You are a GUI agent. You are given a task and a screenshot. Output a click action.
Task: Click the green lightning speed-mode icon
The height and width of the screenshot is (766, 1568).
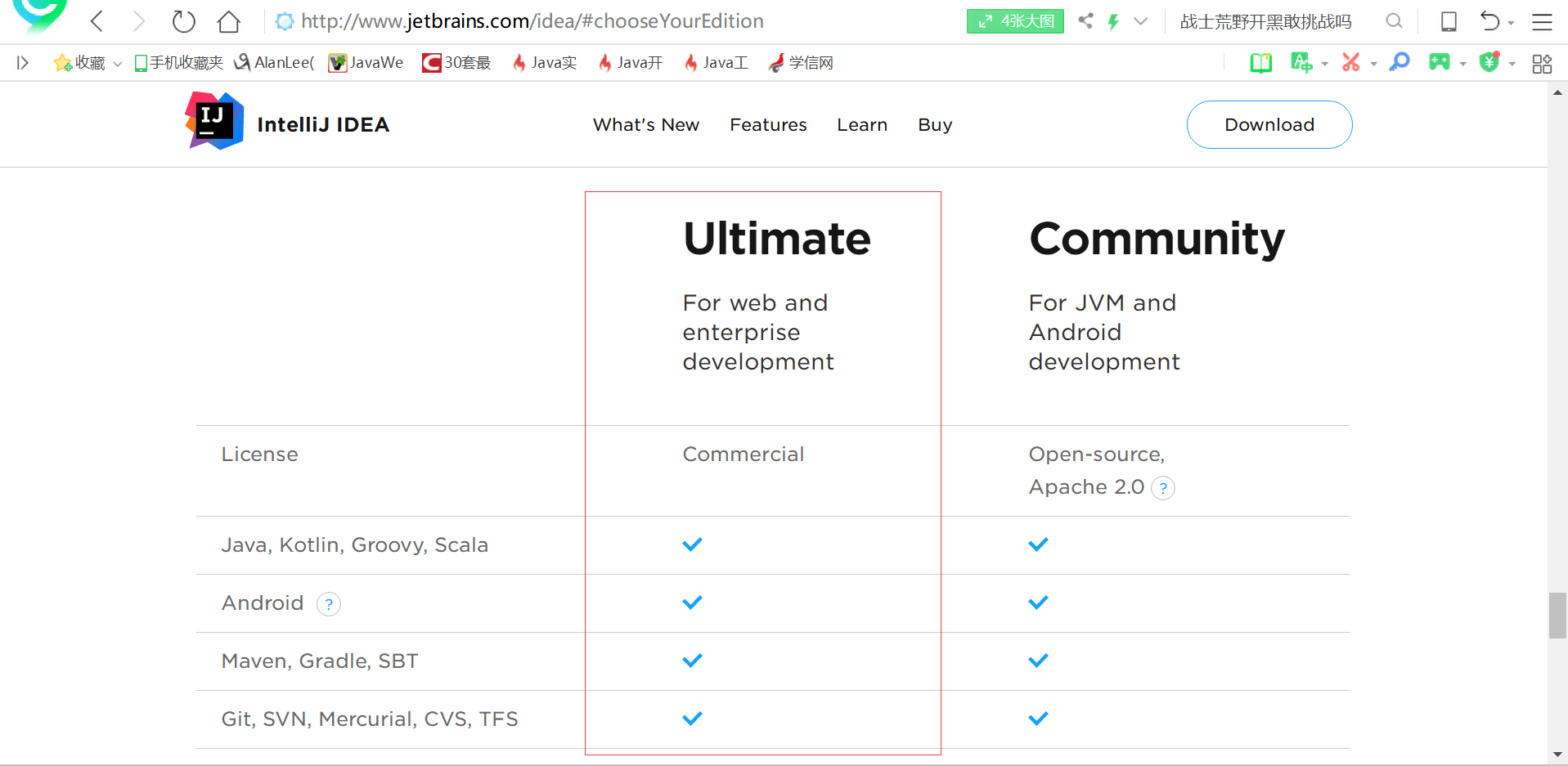1113,21
